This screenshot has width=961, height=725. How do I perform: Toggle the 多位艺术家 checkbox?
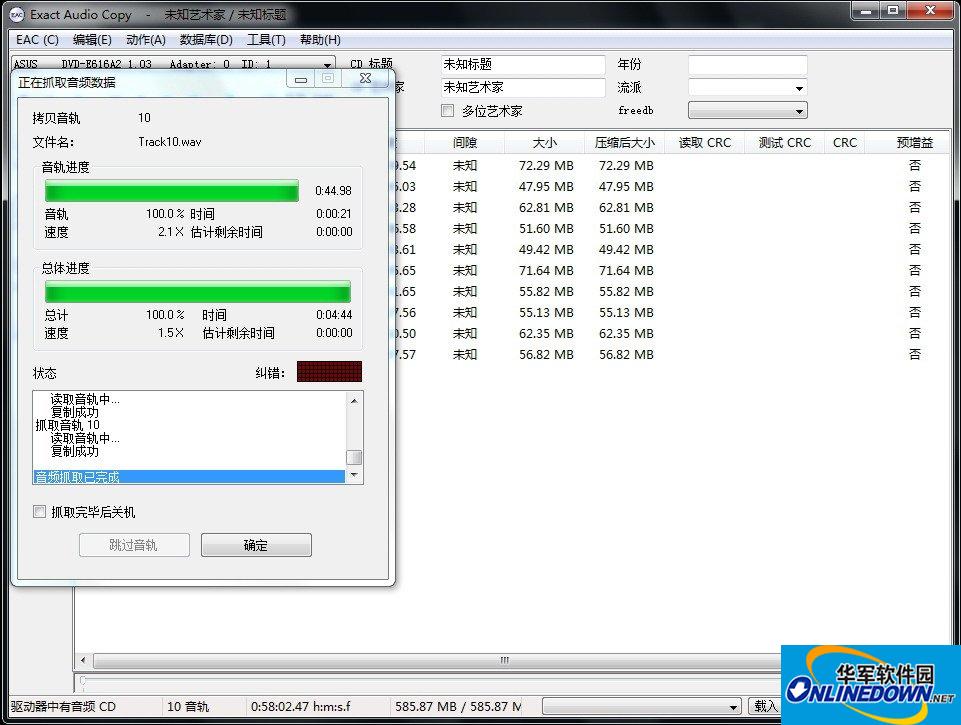coord(447,110)
